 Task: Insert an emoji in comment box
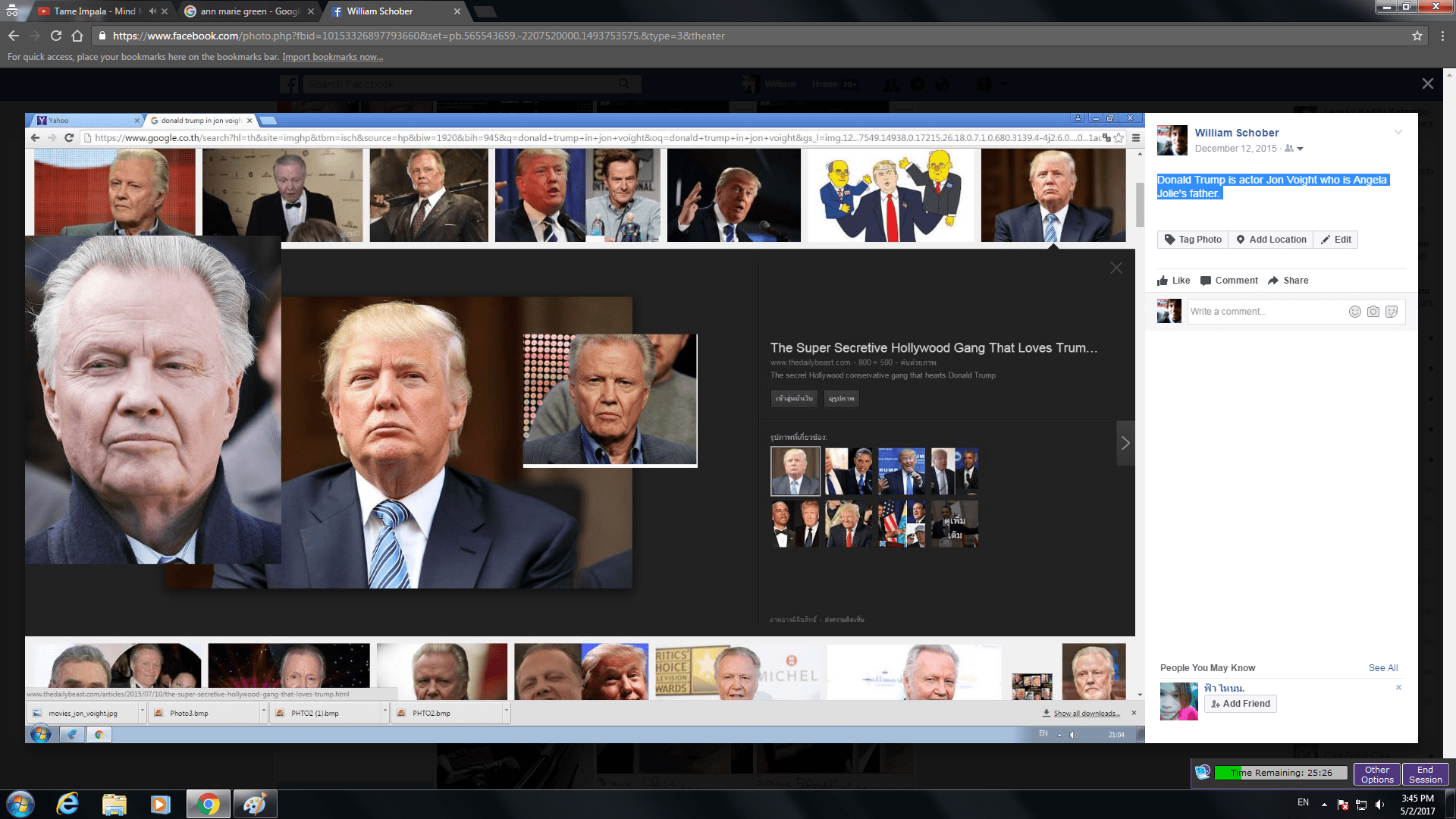(1354, 312)
